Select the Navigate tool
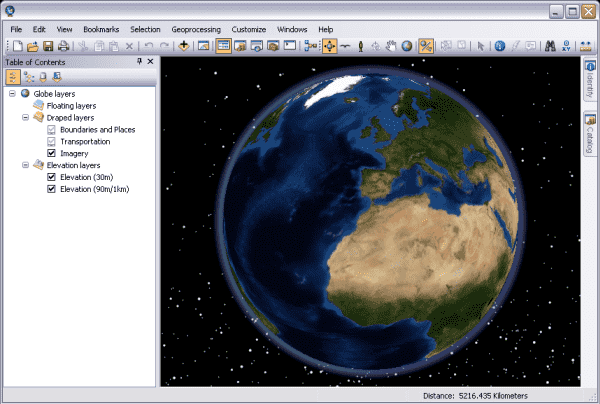 pos(329,46)
